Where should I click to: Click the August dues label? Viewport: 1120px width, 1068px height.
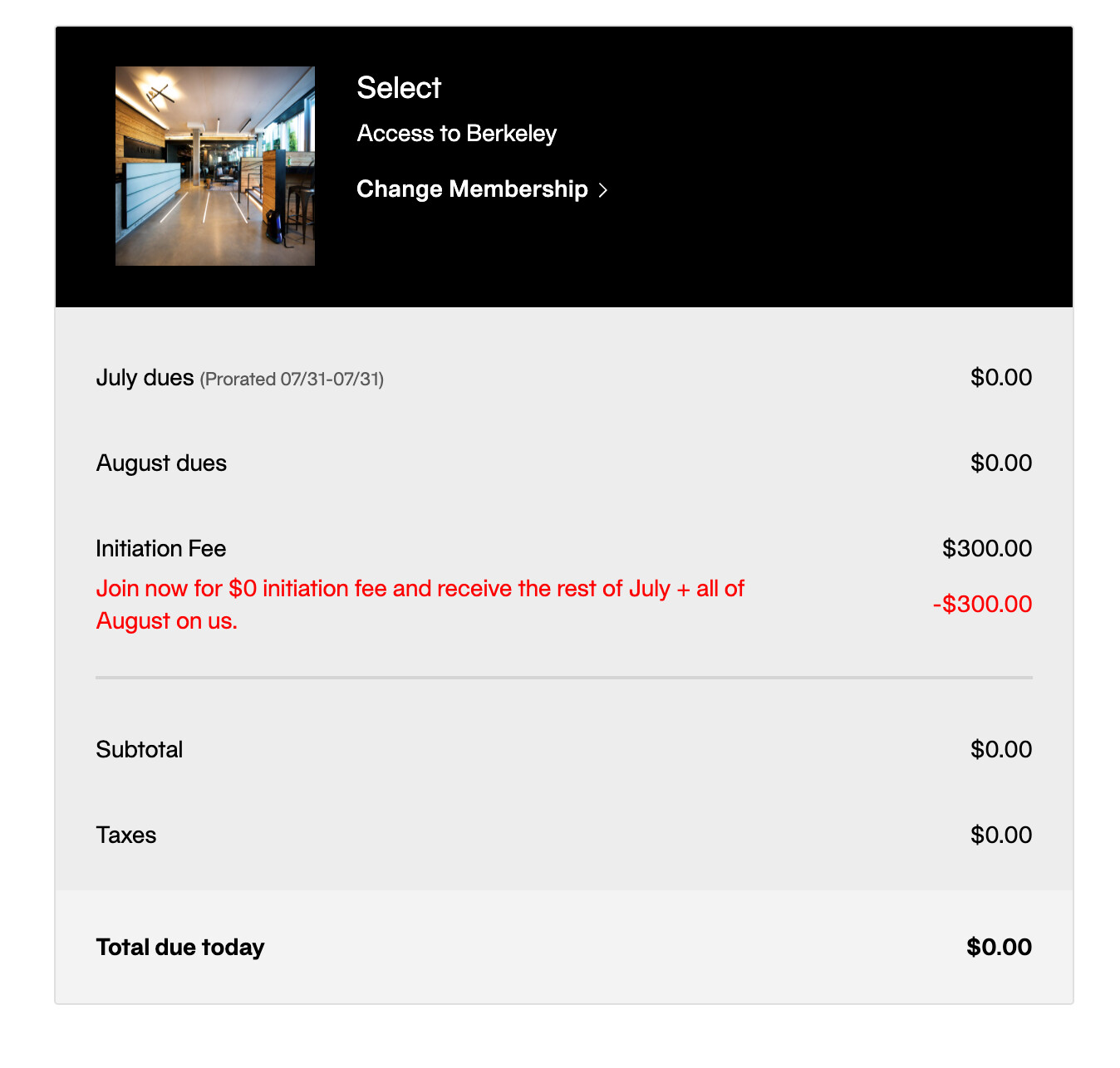click(161, 463)
